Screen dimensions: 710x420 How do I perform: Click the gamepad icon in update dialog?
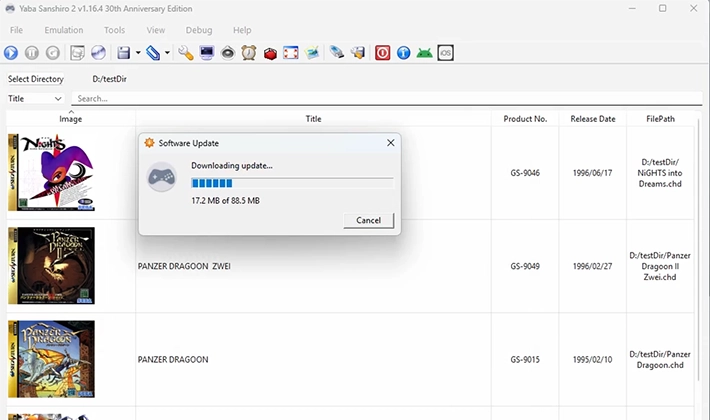[x=162, y=177]
